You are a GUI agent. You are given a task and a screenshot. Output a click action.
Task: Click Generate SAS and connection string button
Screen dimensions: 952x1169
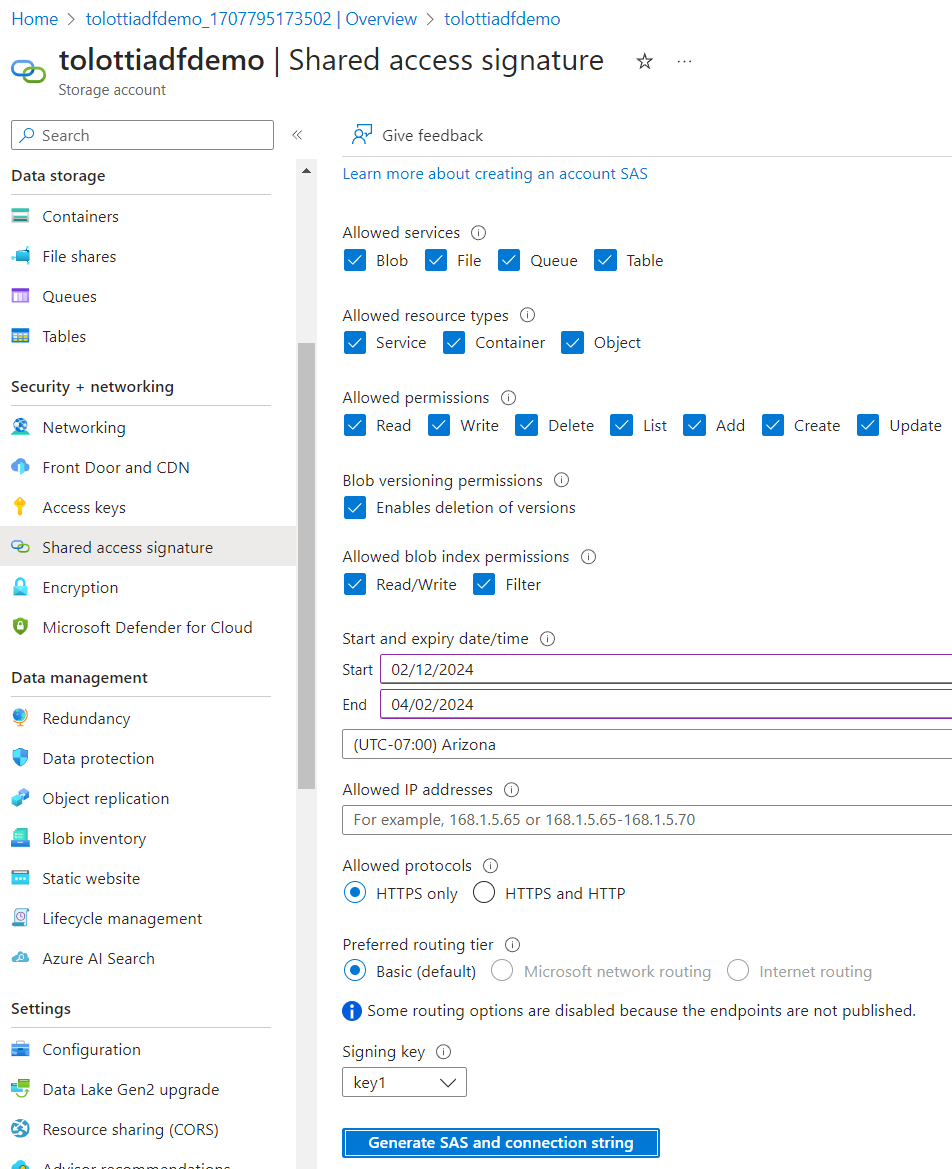pyautogui.click(x=500, y=1142)
